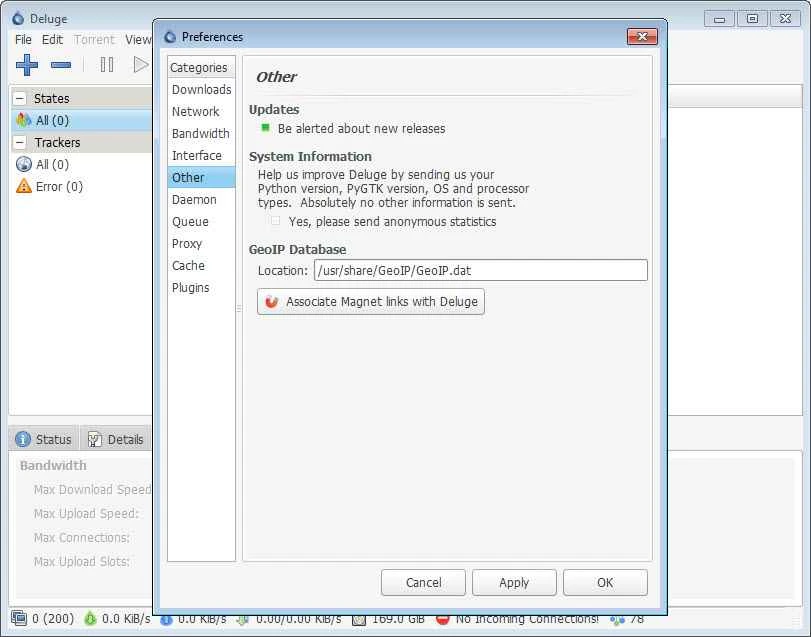Click the Cancel button
Image resolution: width=811 pixels, height=637 pixels.
[423, 583]
